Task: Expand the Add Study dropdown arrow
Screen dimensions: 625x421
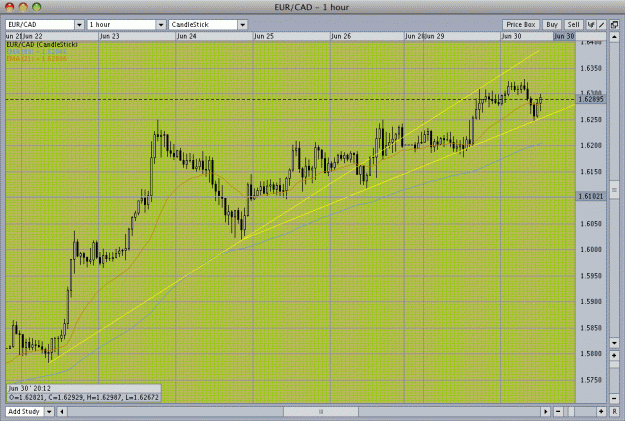Action: coord(49,411)
